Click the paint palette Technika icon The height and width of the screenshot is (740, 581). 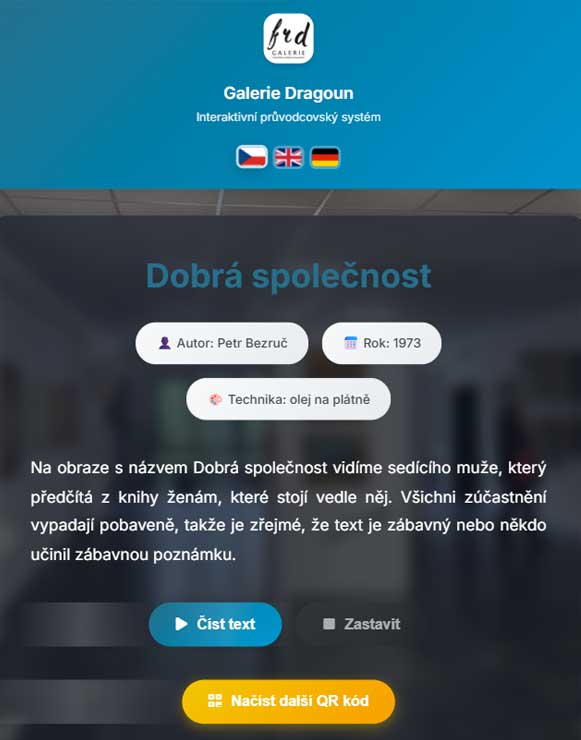click(216, 400)
